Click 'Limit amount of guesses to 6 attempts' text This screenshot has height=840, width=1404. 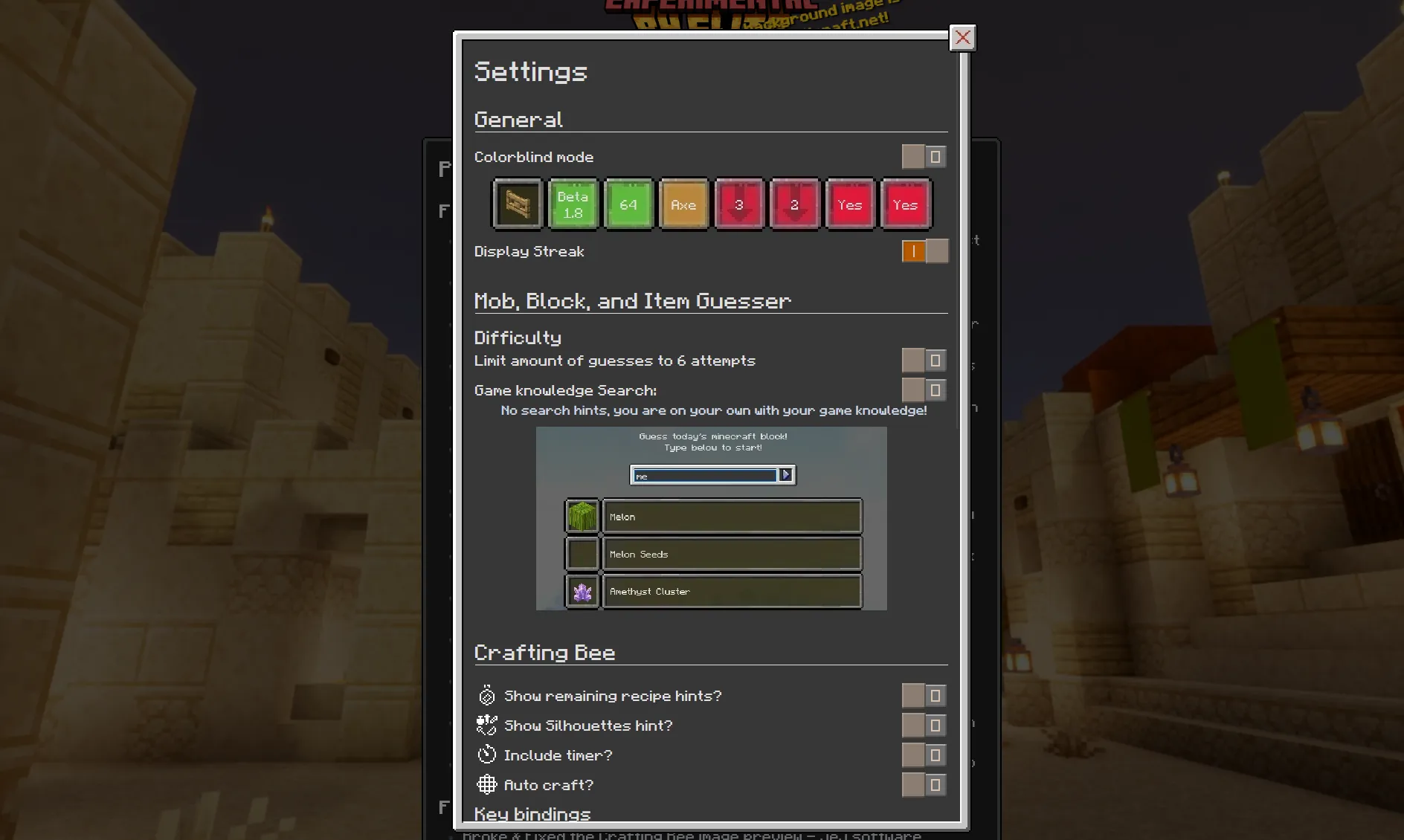[x=615, y=361]
